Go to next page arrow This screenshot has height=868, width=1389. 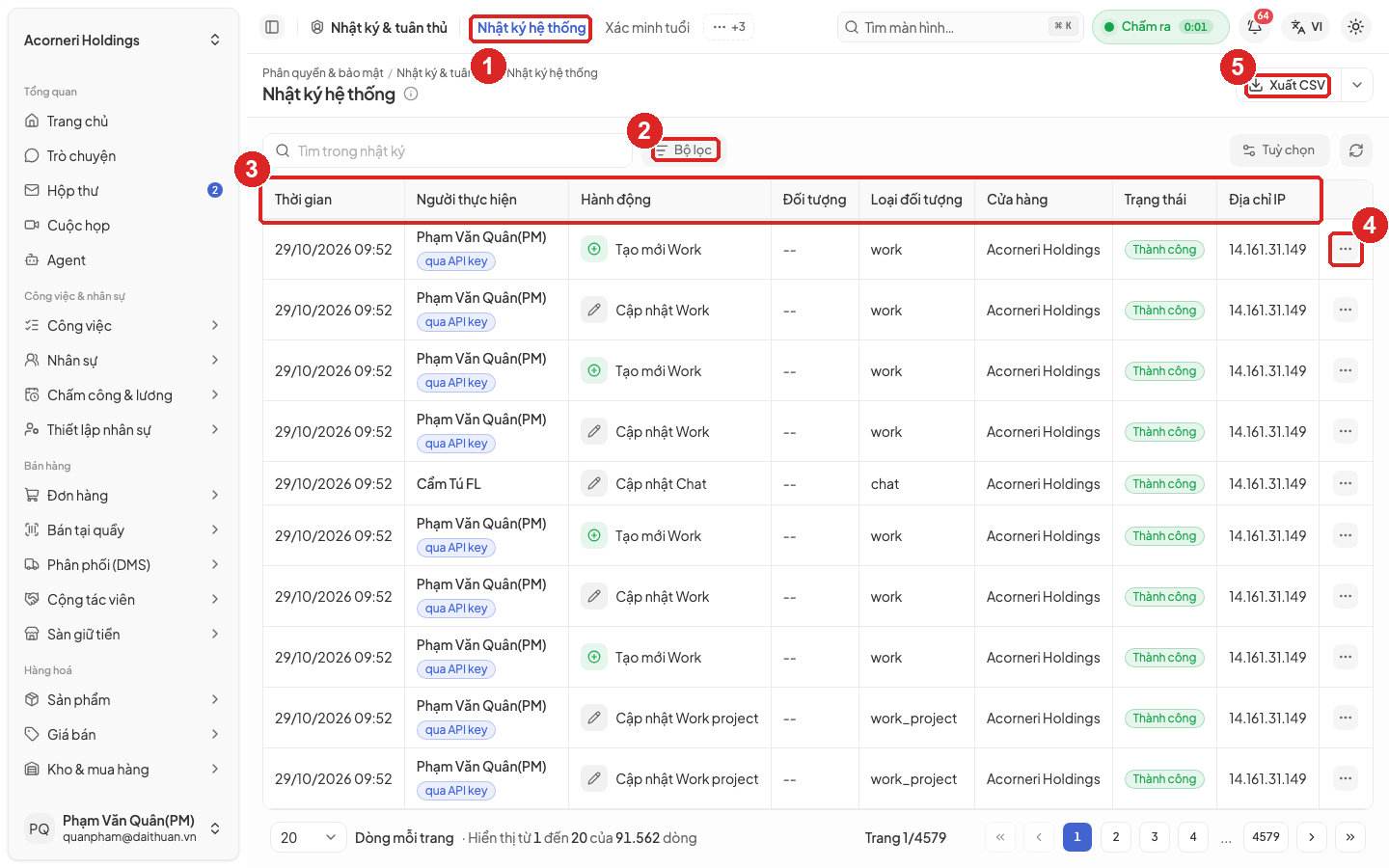point(1312,837)
